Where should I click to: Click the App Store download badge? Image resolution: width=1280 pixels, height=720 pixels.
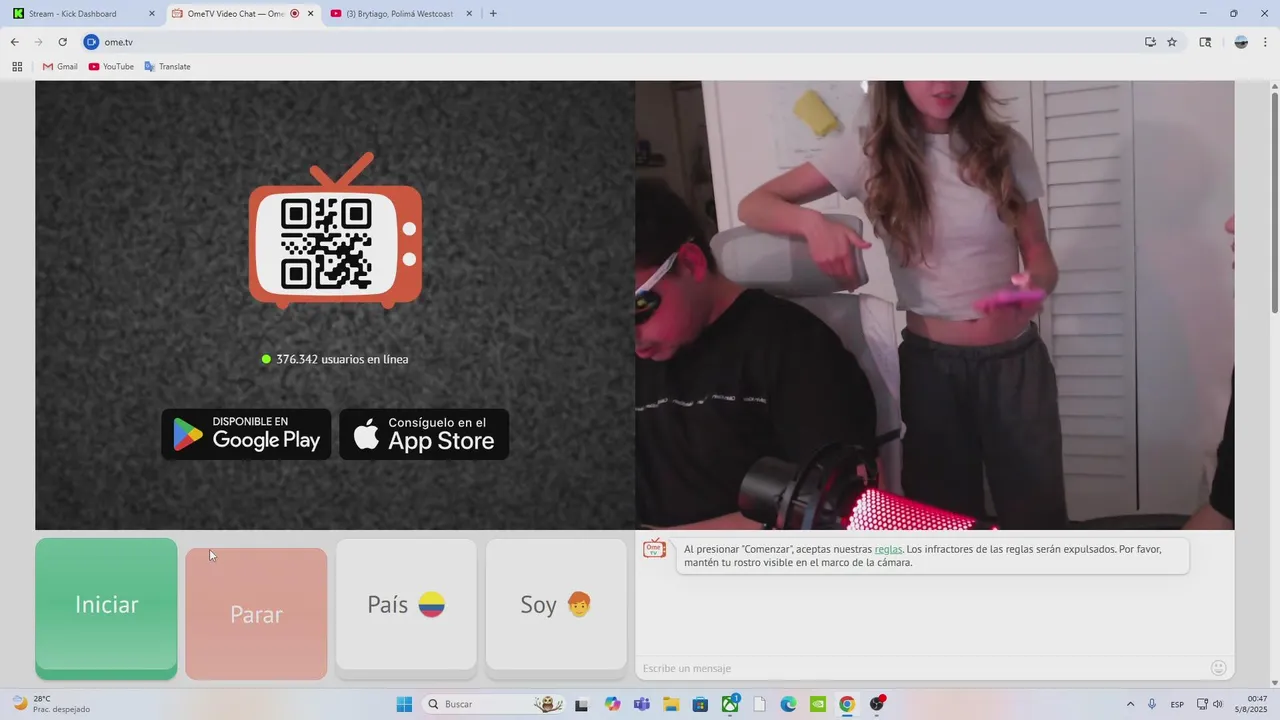click(424, 434)
